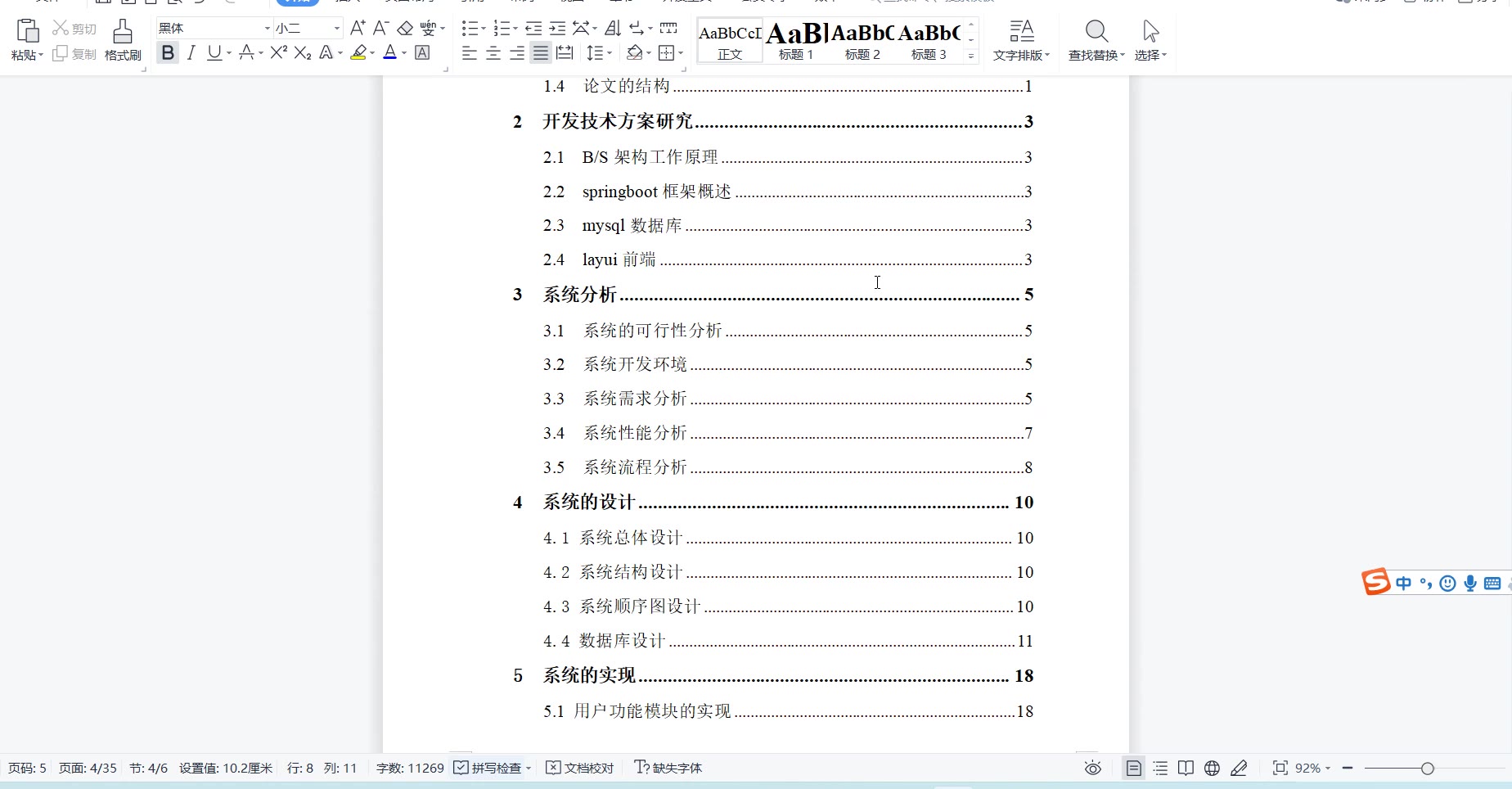Clear formatting with the eraser icon
The image size is (1512, 789).
[x=405, y=28]
